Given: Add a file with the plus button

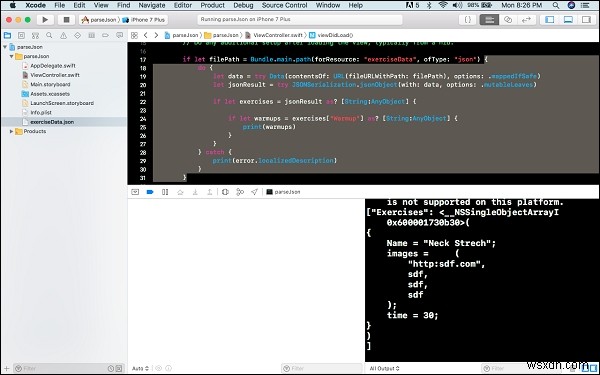Looking at the screenshot, I should (x=6, y=369).
